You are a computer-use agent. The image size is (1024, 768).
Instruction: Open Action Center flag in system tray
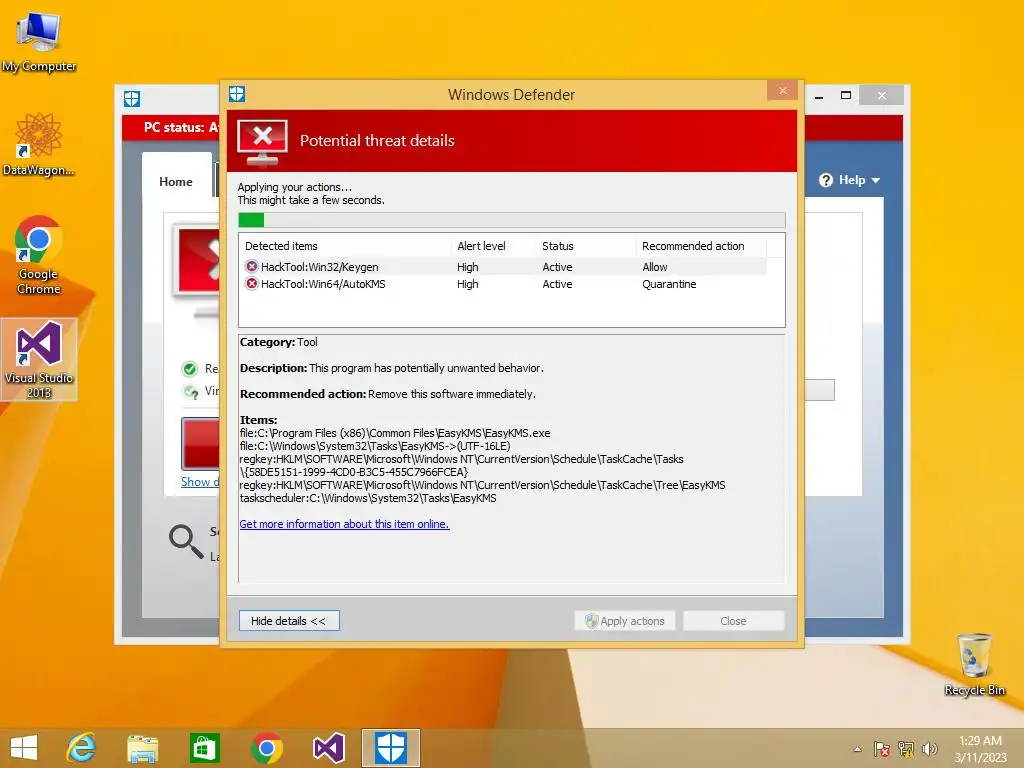tap(882, 749)
